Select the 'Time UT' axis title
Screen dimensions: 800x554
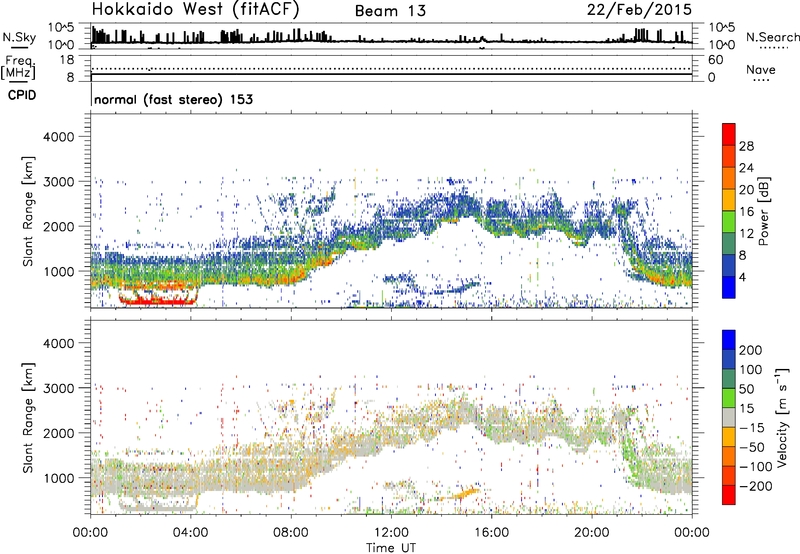pyautogui.click(x=391, y=548)
